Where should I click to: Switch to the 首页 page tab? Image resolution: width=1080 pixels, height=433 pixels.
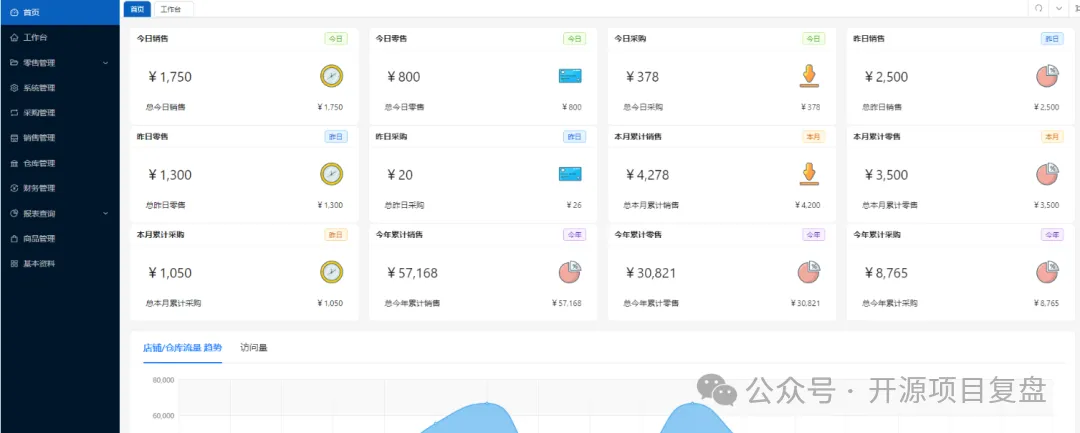pos(137,9)
